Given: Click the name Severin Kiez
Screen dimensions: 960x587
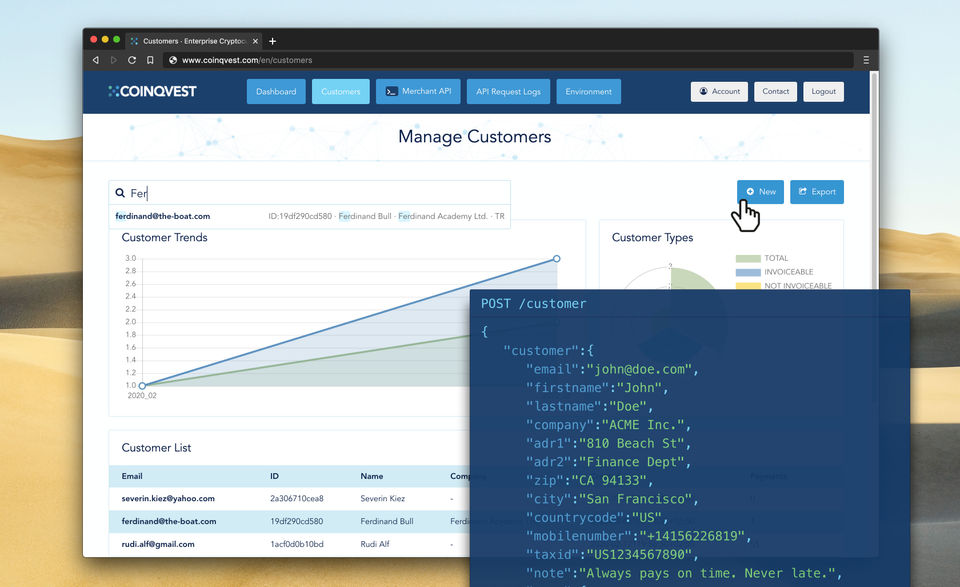Looking at the screenshot, I should tap(383, 498).
